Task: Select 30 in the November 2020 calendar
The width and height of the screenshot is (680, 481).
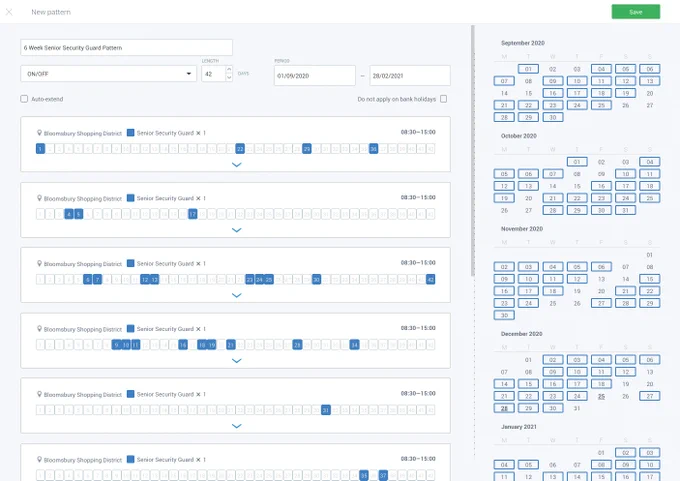Action: click(504, 315)
